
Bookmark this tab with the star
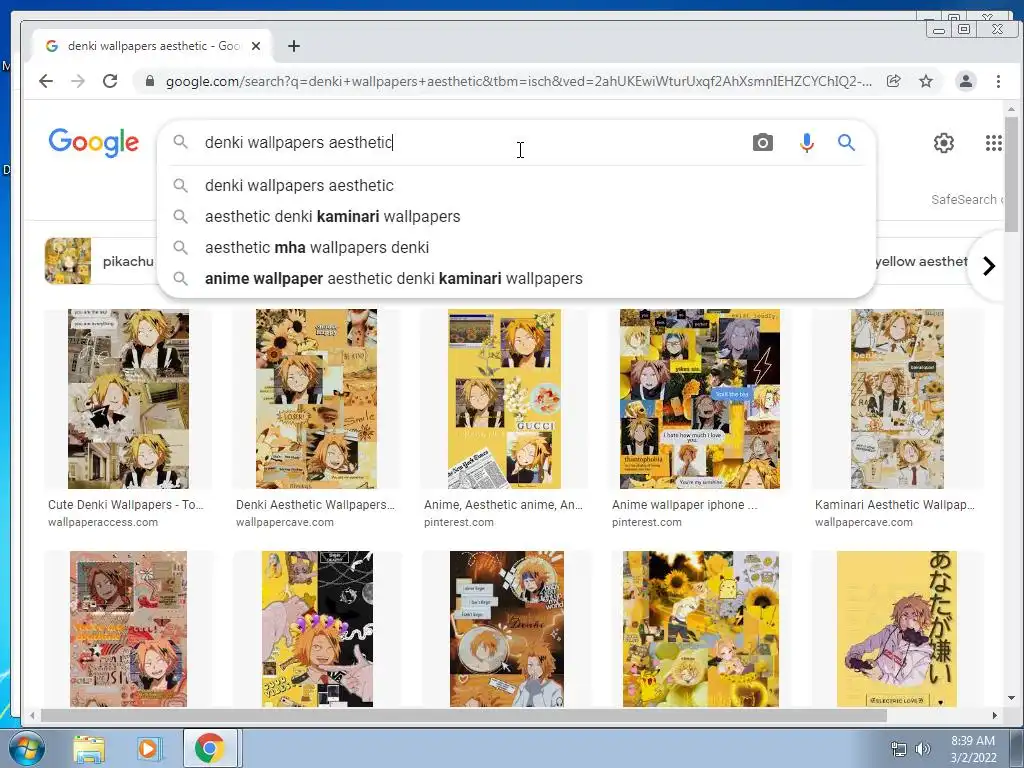tap(925, 81)
